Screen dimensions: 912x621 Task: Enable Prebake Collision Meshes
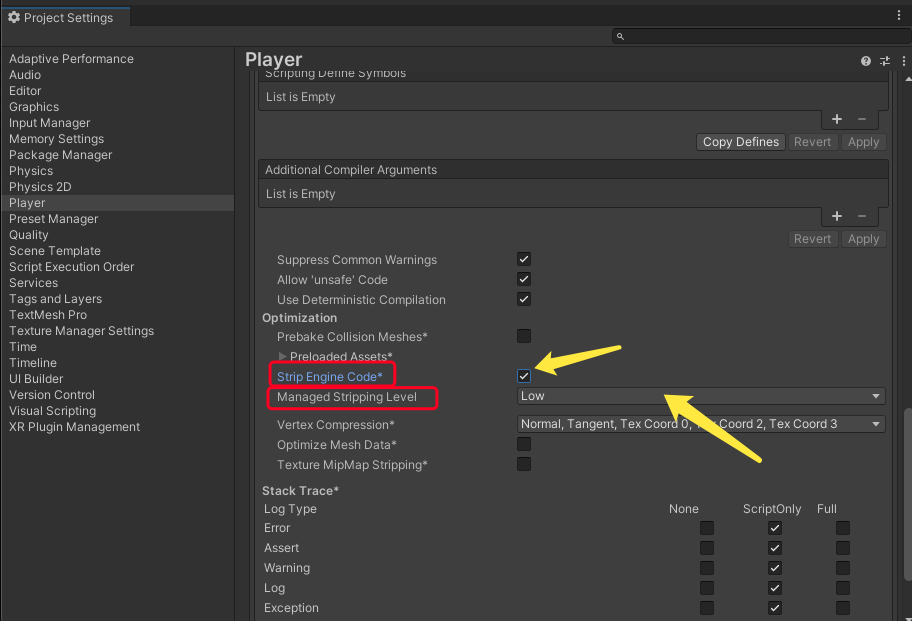pos(524,336)
